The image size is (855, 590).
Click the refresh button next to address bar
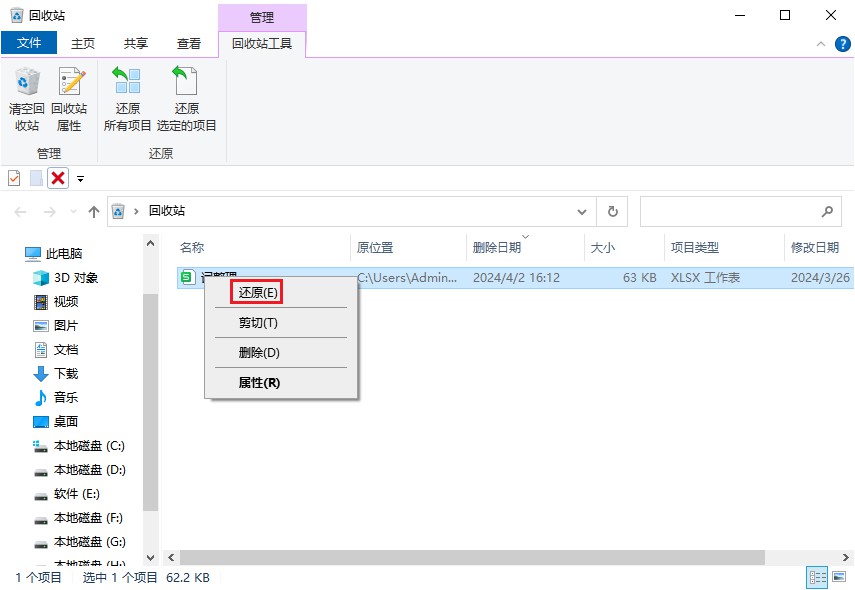pos(612,212)
